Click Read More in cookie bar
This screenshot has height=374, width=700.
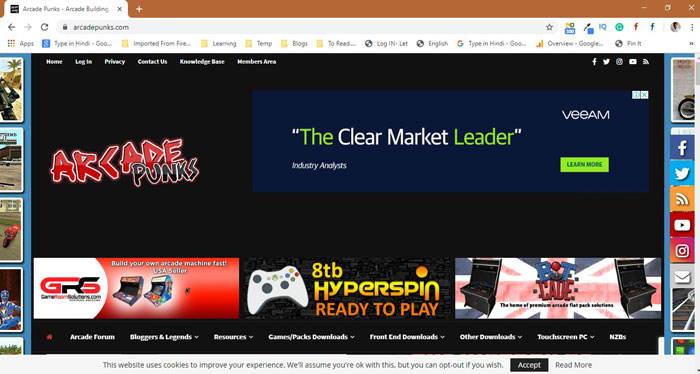(573, 365)
